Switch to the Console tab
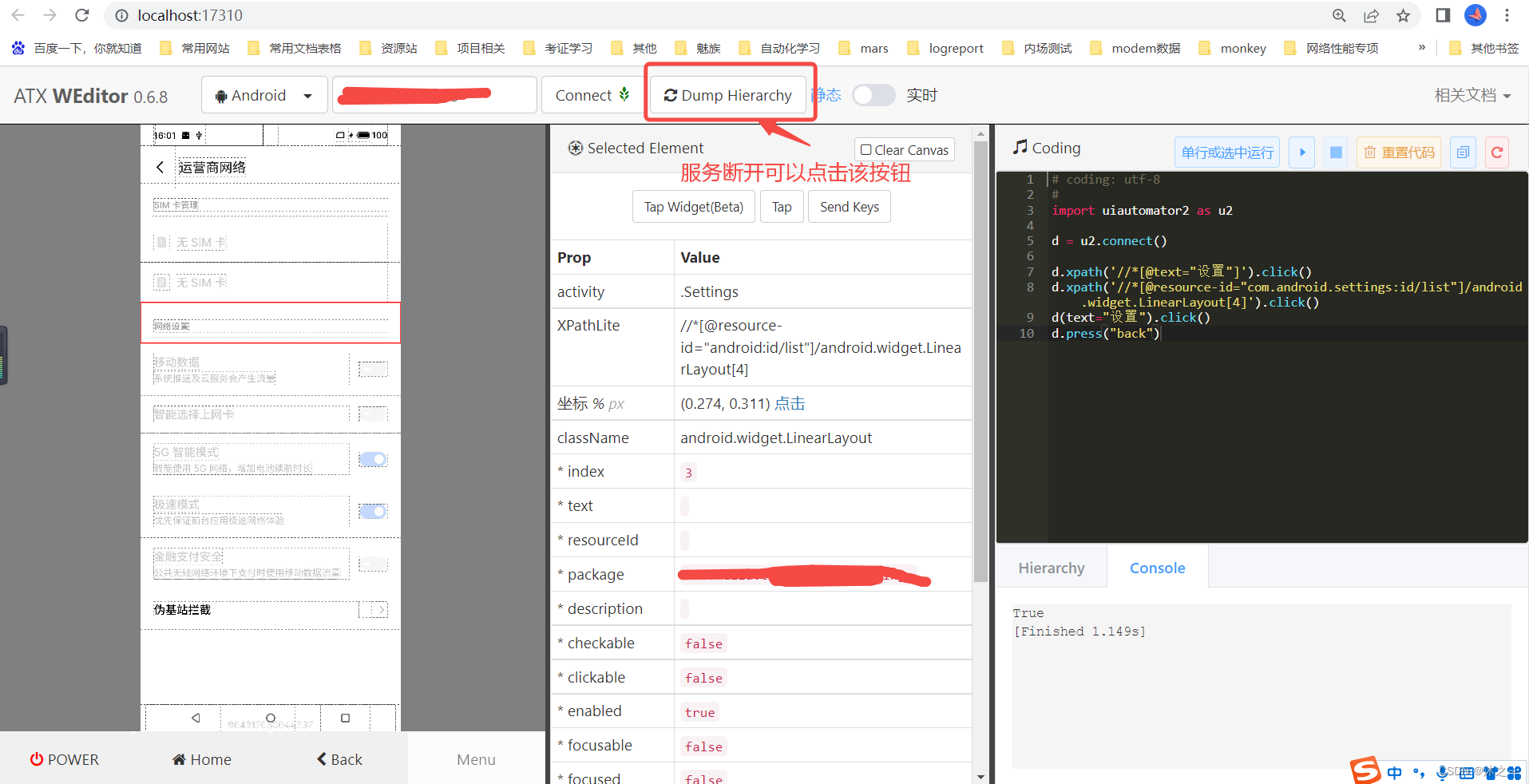This screenshot has height=784, width=1529. (1157, 567)
